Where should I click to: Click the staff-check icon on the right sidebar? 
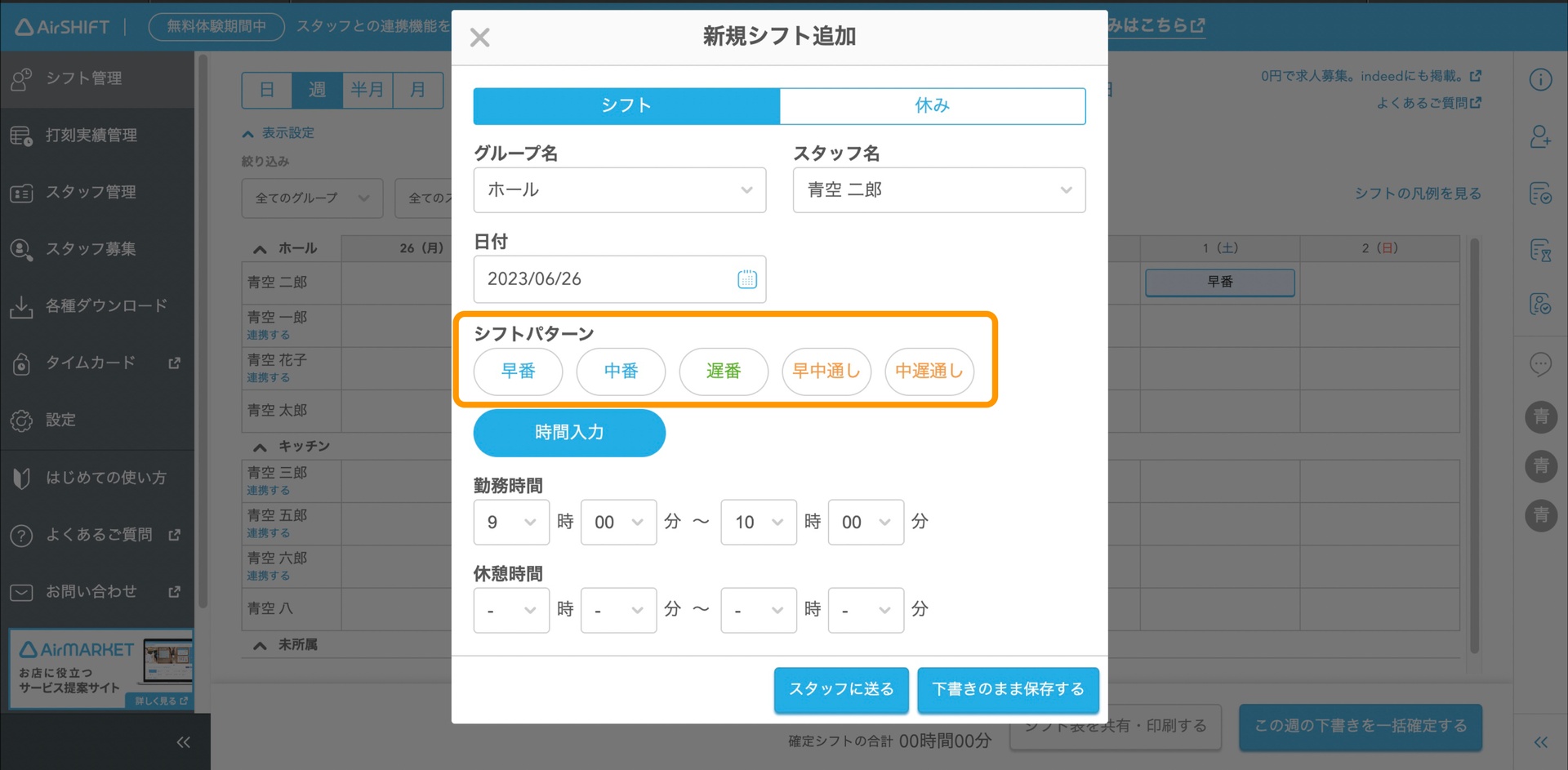point(1541,304)
